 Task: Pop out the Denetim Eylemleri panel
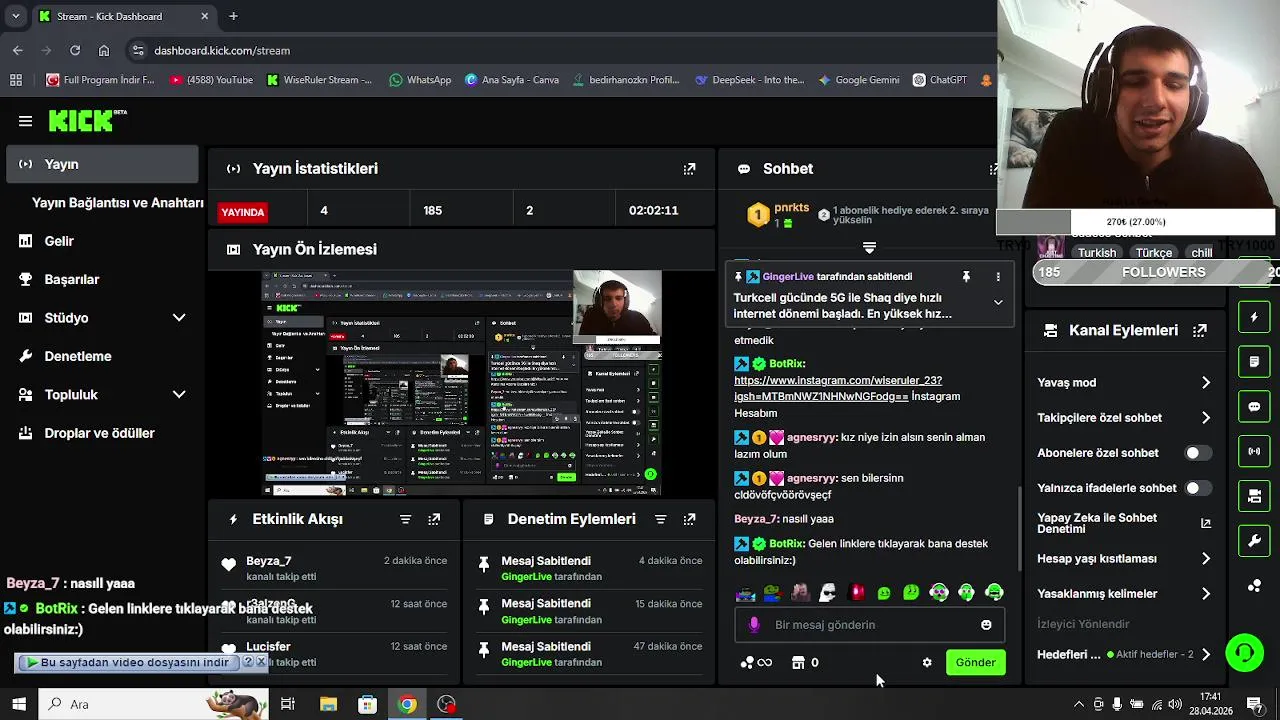[x=689, y=519]
